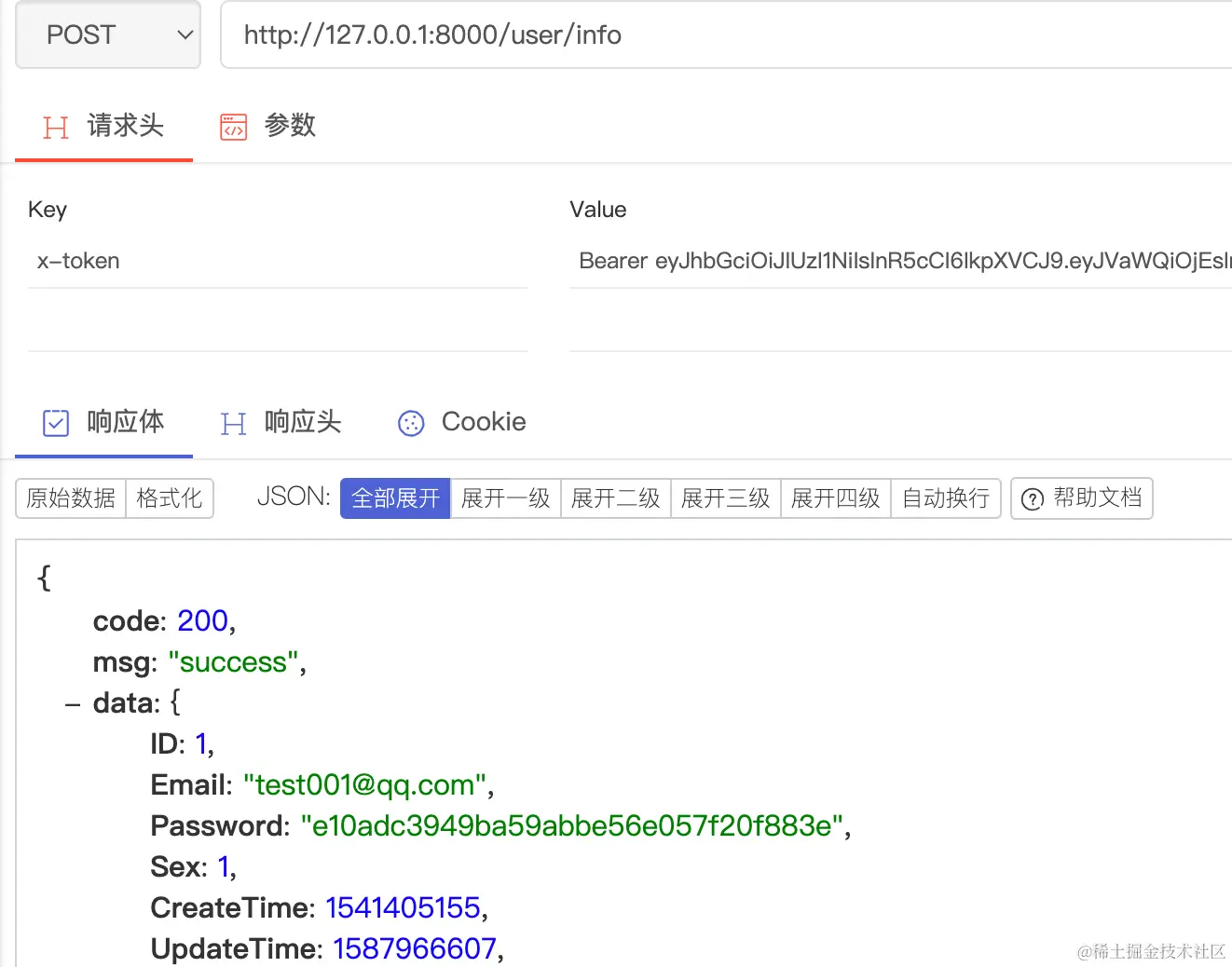The image size is (1232, 967).
Task: Switch to the 响应头 tab
Action: pyautogui.click(x=281, y=422)
